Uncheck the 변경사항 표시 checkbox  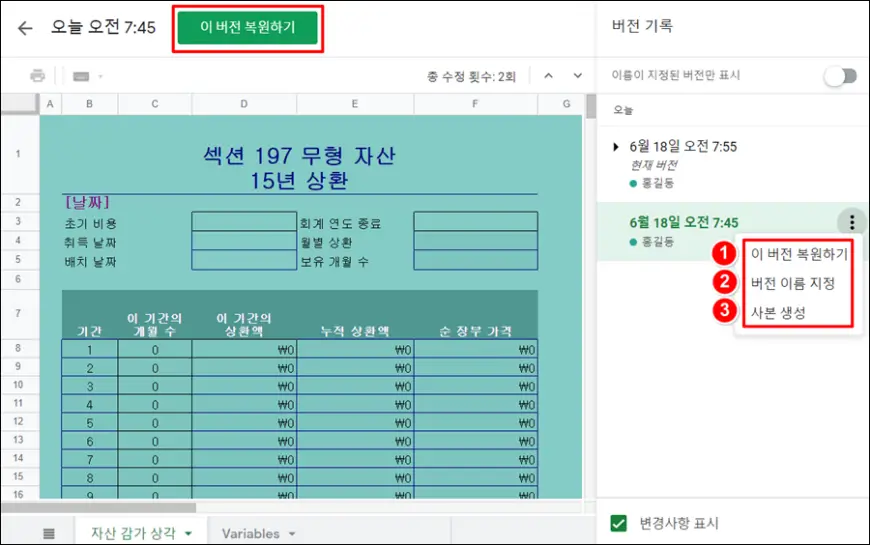(619, 523)
